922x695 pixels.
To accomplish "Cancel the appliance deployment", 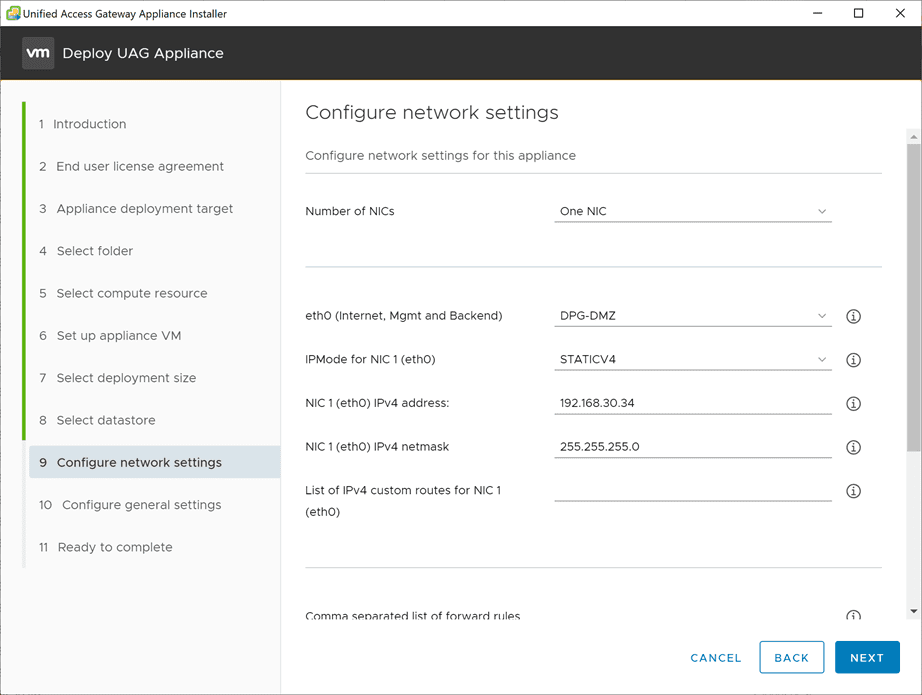I will point(715,658).
